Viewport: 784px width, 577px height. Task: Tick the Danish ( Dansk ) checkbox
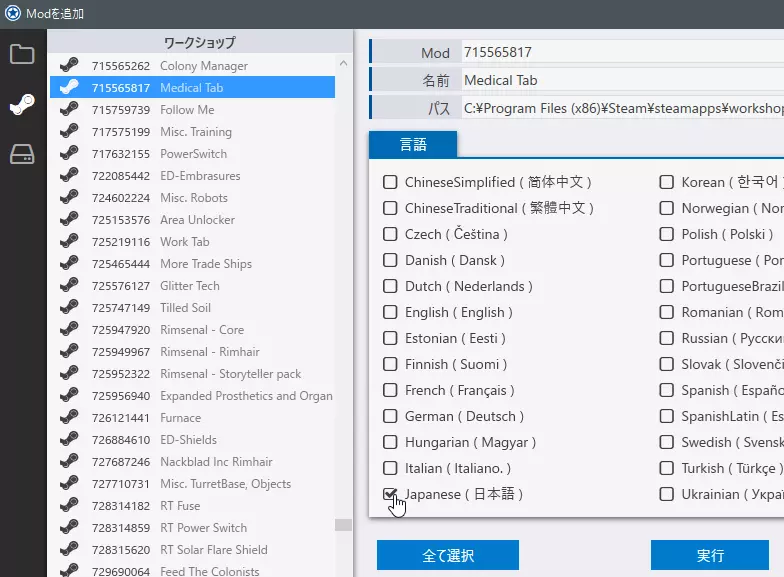tap(390, 260)
